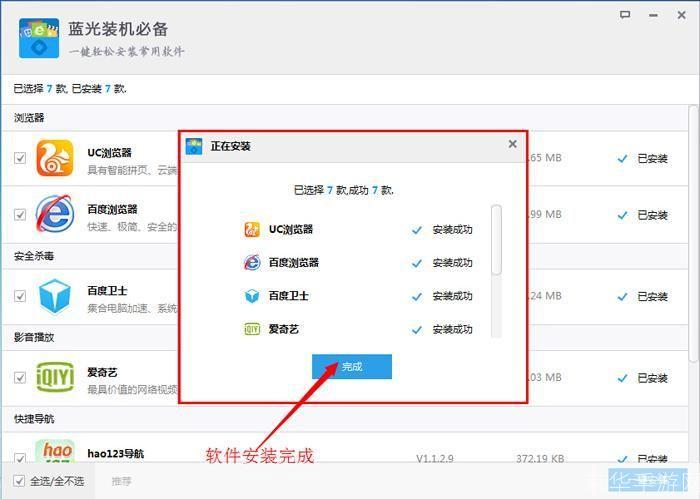Screen dimensions: 700x499
Task: Uncheck the UC浏览器 checkbox
Action: click(x=20, y=158)
